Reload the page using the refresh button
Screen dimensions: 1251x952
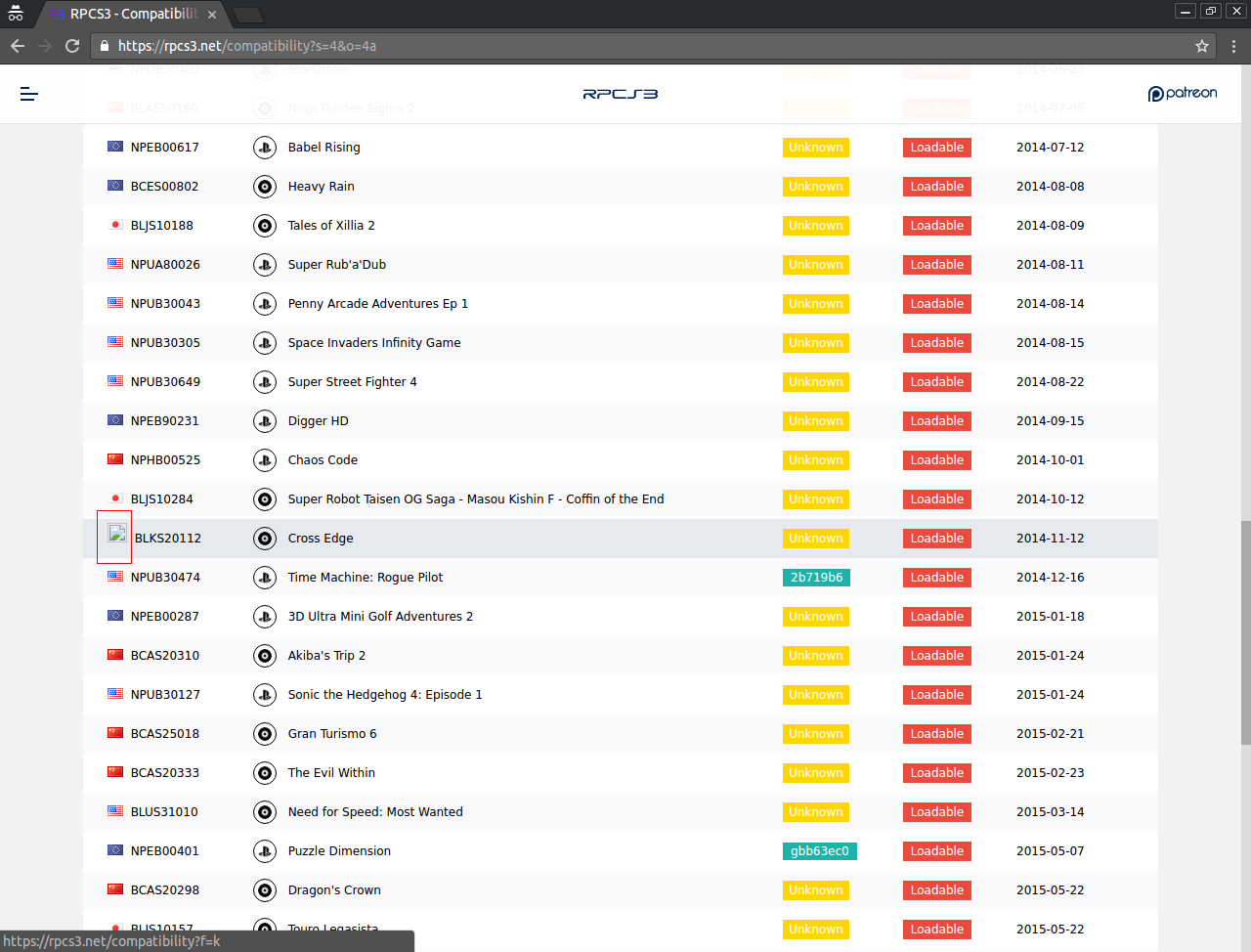pyautogui.click(x=72, y=46)
